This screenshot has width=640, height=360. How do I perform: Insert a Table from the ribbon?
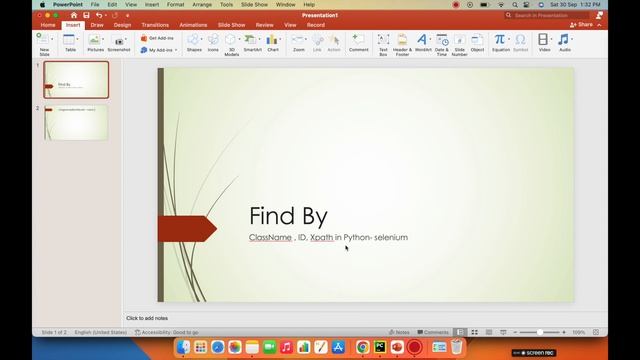[x=70, y=43]
